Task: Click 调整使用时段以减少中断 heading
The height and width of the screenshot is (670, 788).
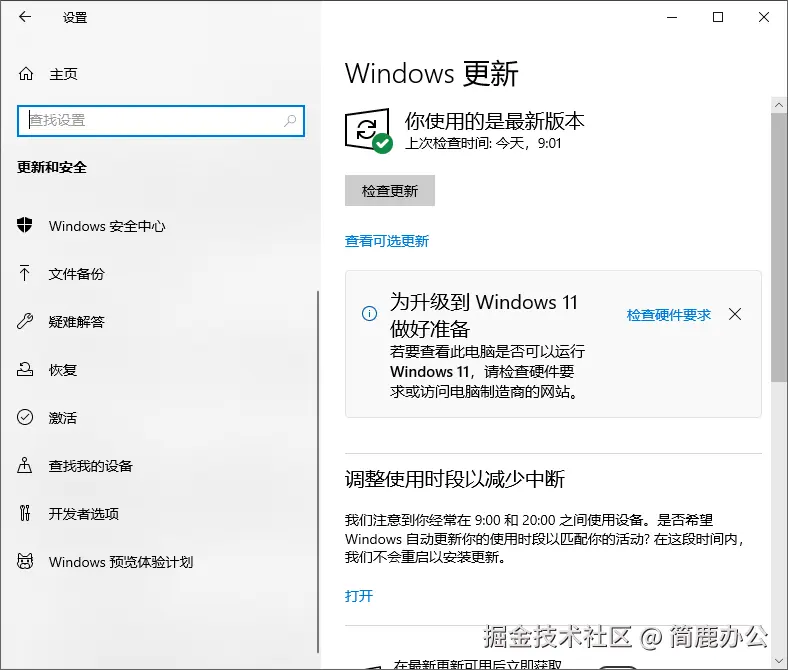Action: (x=455, y=479)
